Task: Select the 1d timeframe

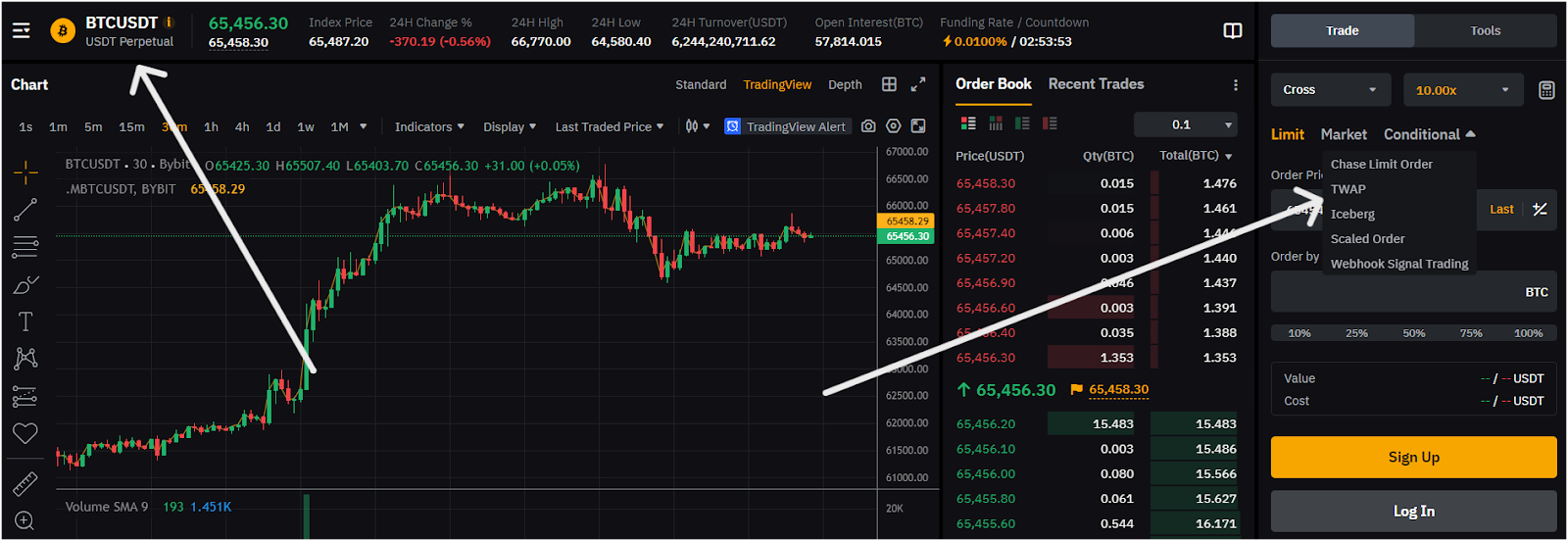Action: click(273, 126)
